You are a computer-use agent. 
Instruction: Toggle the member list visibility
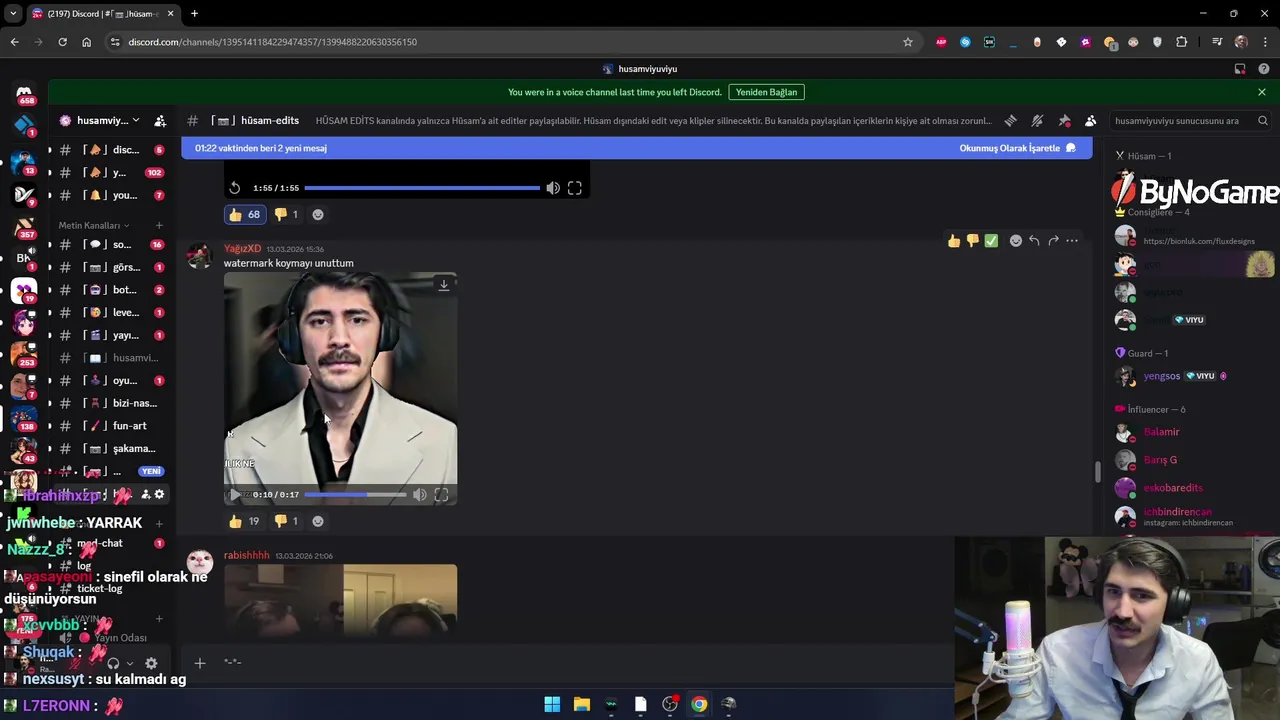(x=1091, y=121)
